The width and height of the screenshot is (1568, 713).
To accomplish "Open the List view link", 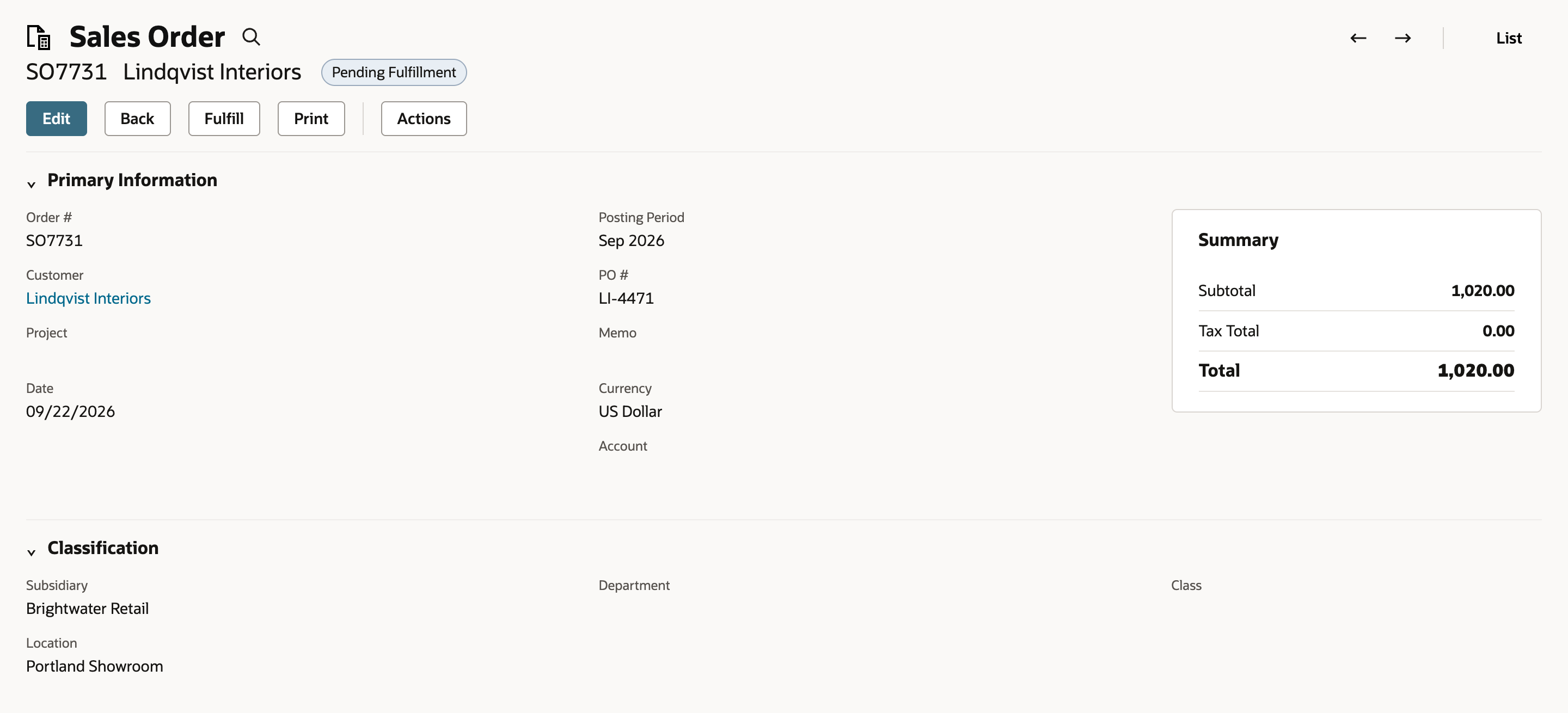I will 1508,38.
